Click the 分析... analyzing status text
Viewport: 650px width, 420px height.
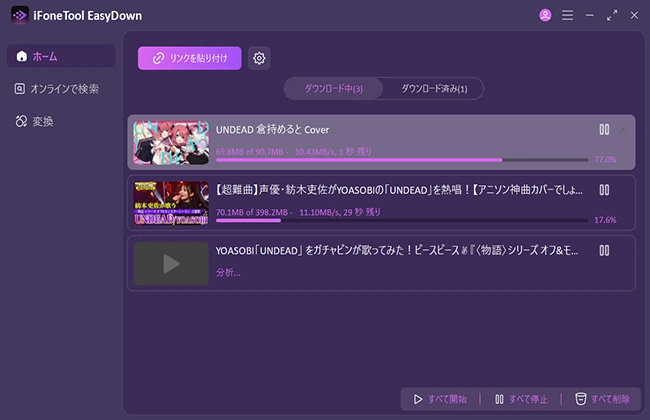tap(228, 272)
